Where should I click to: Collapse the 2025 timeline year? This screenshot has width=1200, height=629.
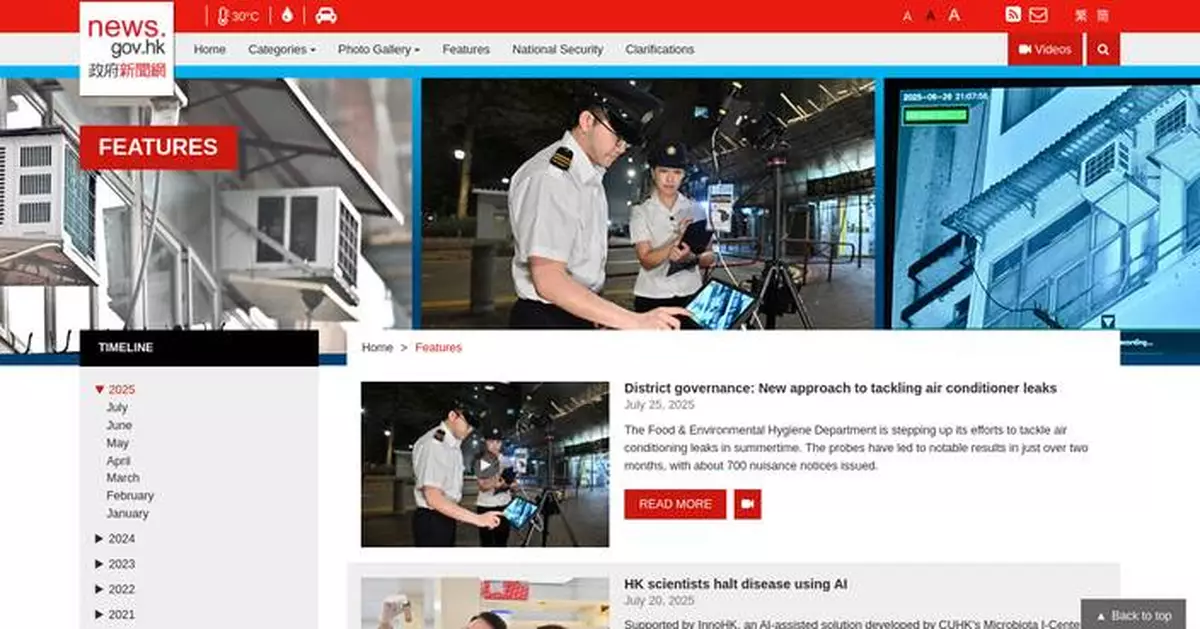point(100,390)
